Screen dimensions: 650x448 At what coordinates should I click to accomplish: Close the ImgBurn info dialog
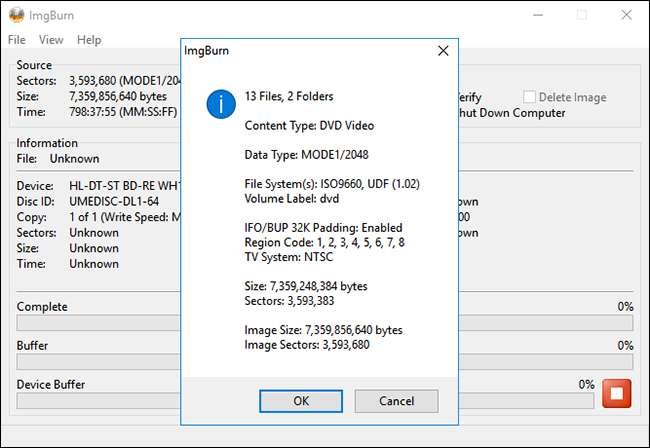(443, 49)
